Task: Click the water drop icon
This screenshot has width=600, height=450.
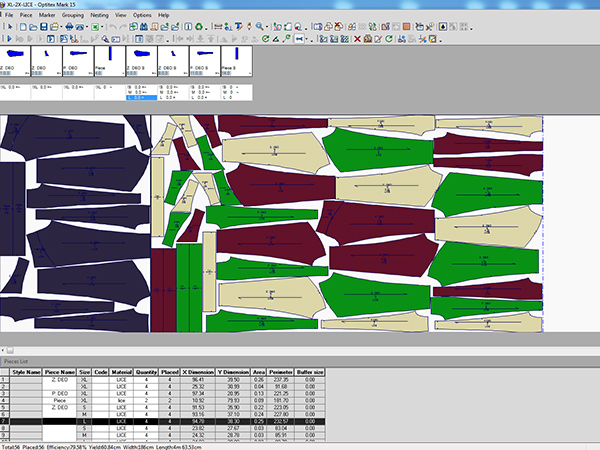Action: [x=443, y=27]
